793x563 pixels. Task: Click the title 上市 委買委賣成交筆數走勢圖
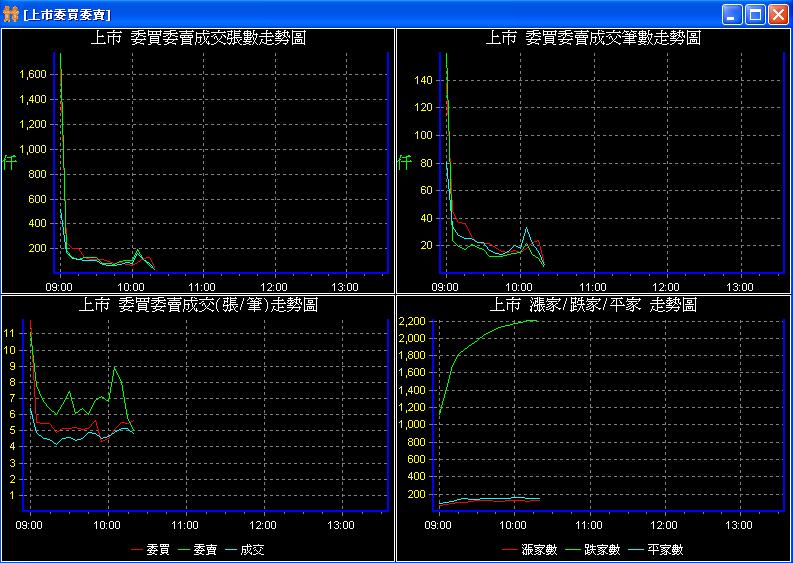(593, 38)
